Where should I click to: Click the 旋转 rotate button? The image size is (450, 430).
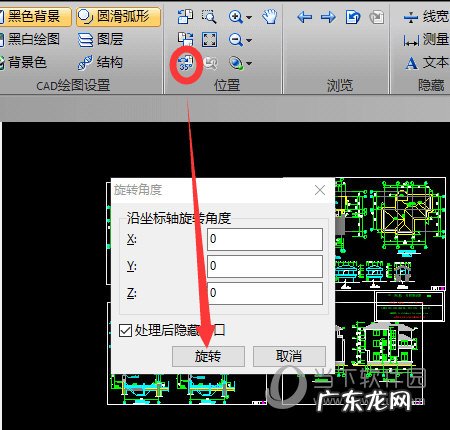(208, 356)
